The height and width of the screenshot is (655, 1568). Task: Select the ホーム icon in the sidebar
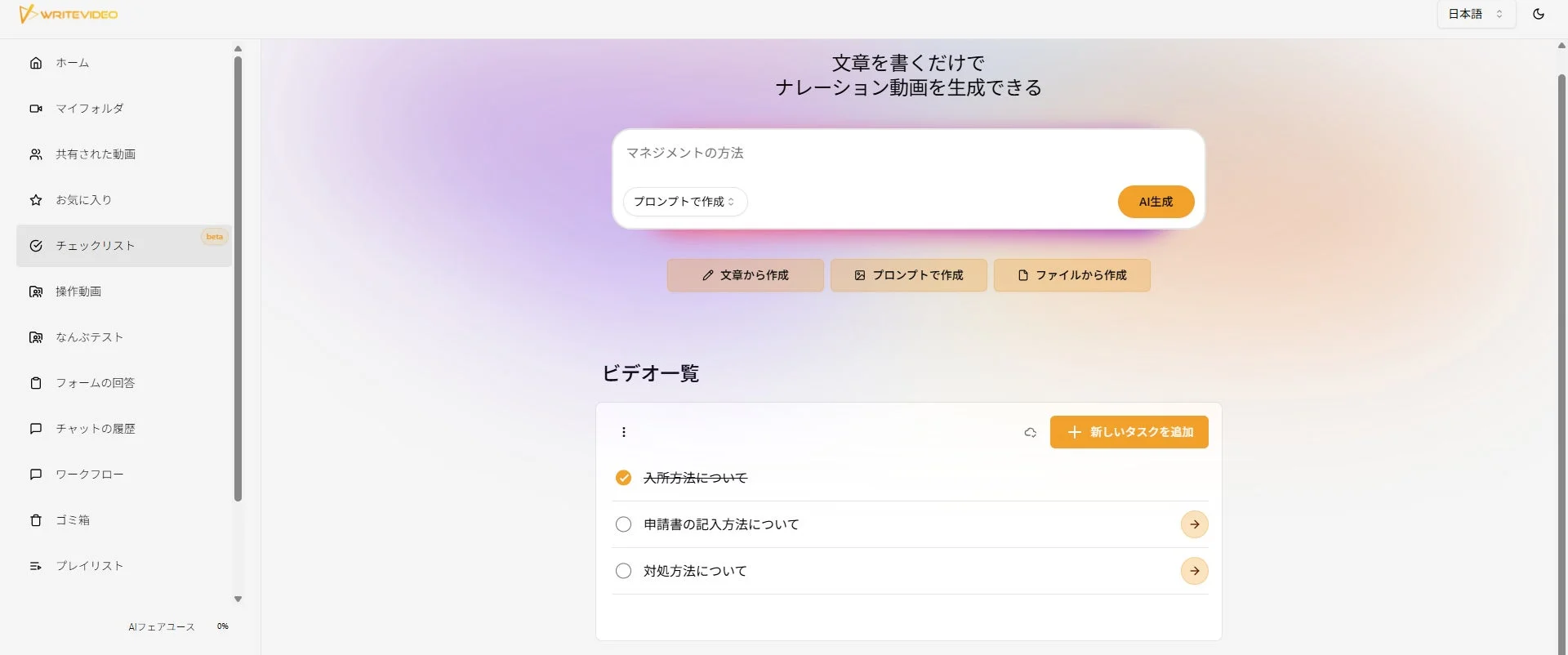point(36,62)
